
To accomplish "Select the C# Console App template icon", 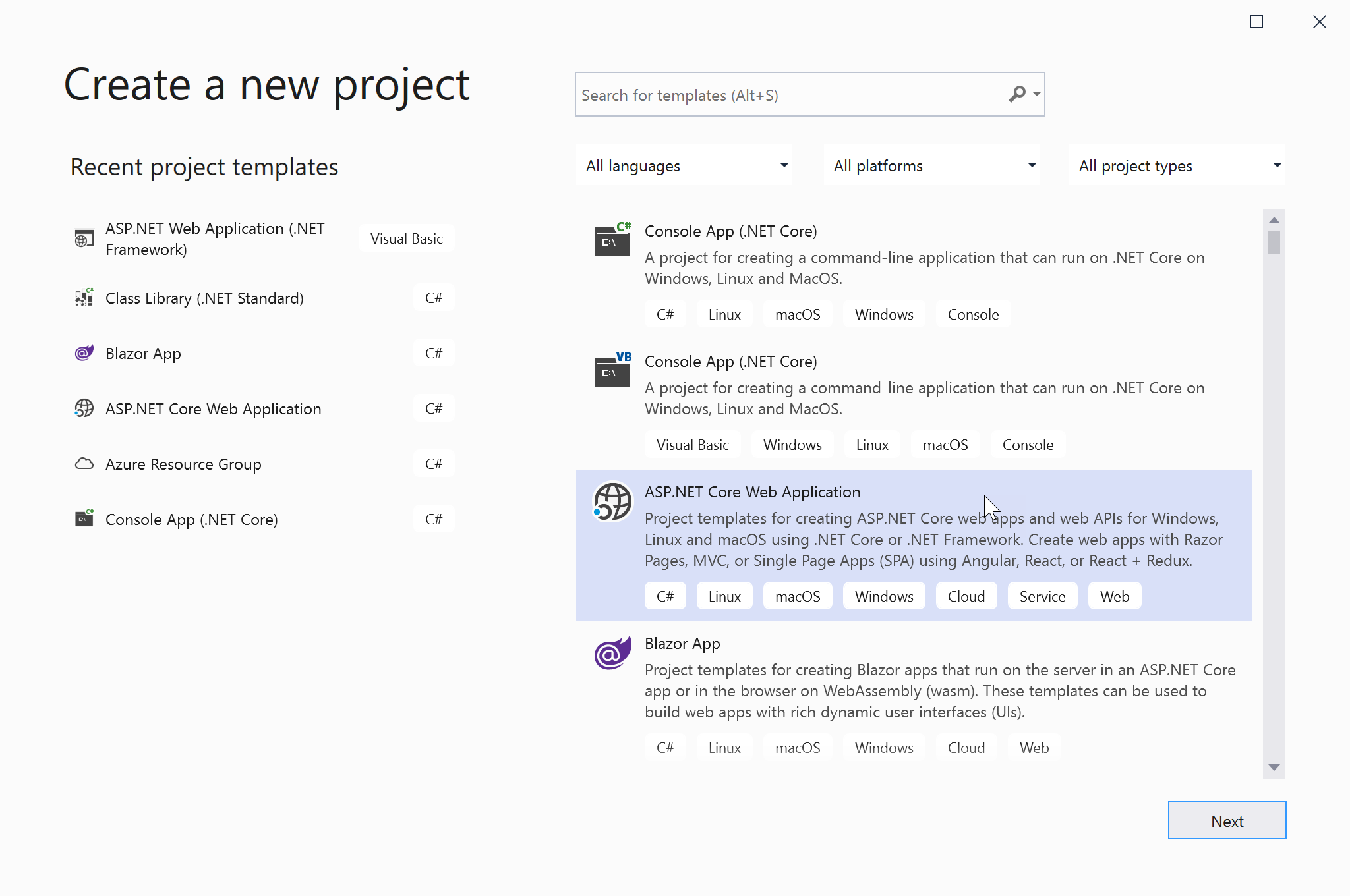I will 612,240.
